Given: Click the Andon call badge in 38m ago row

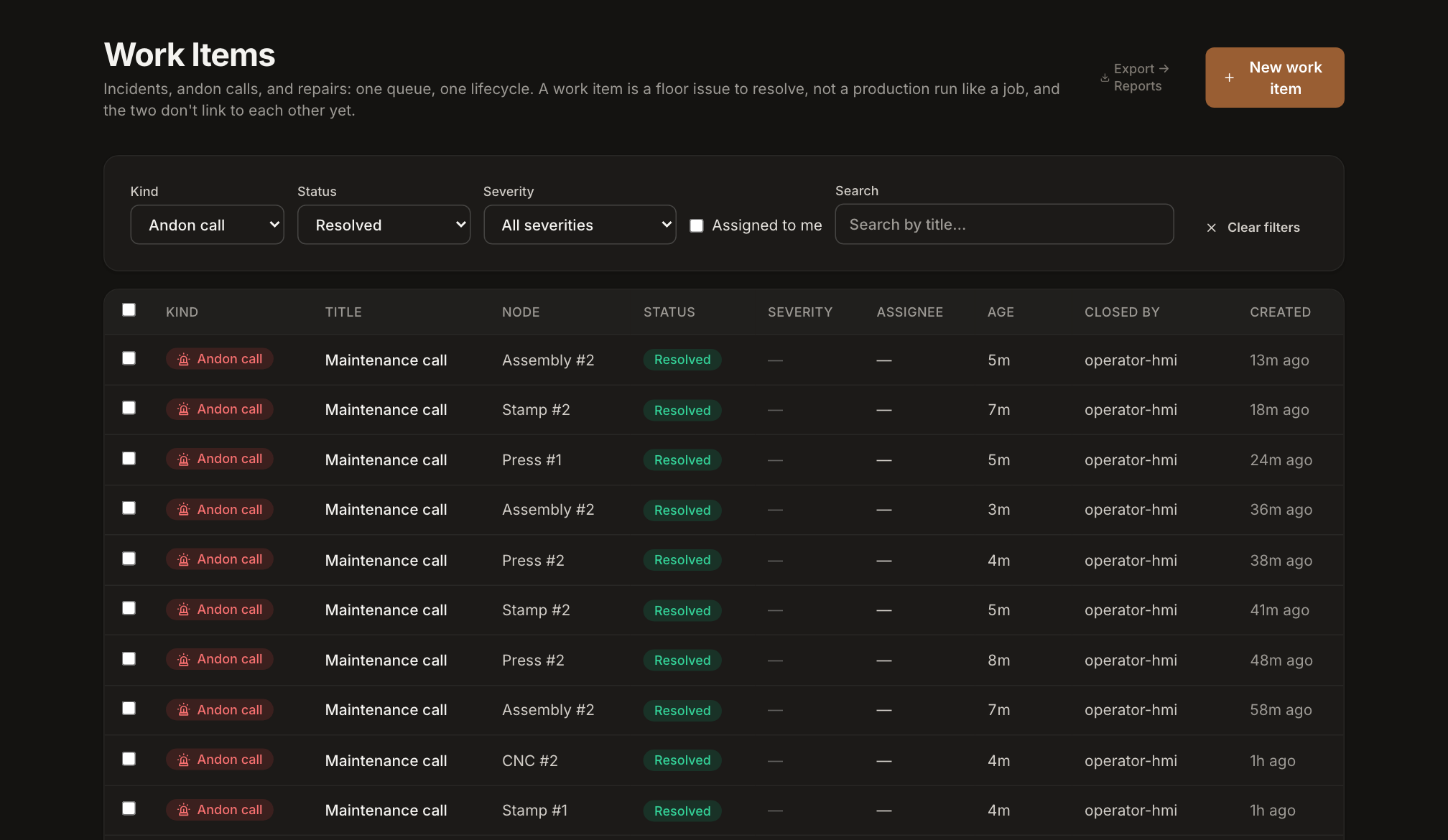Looking at the screenshot, I should point(219,559).
